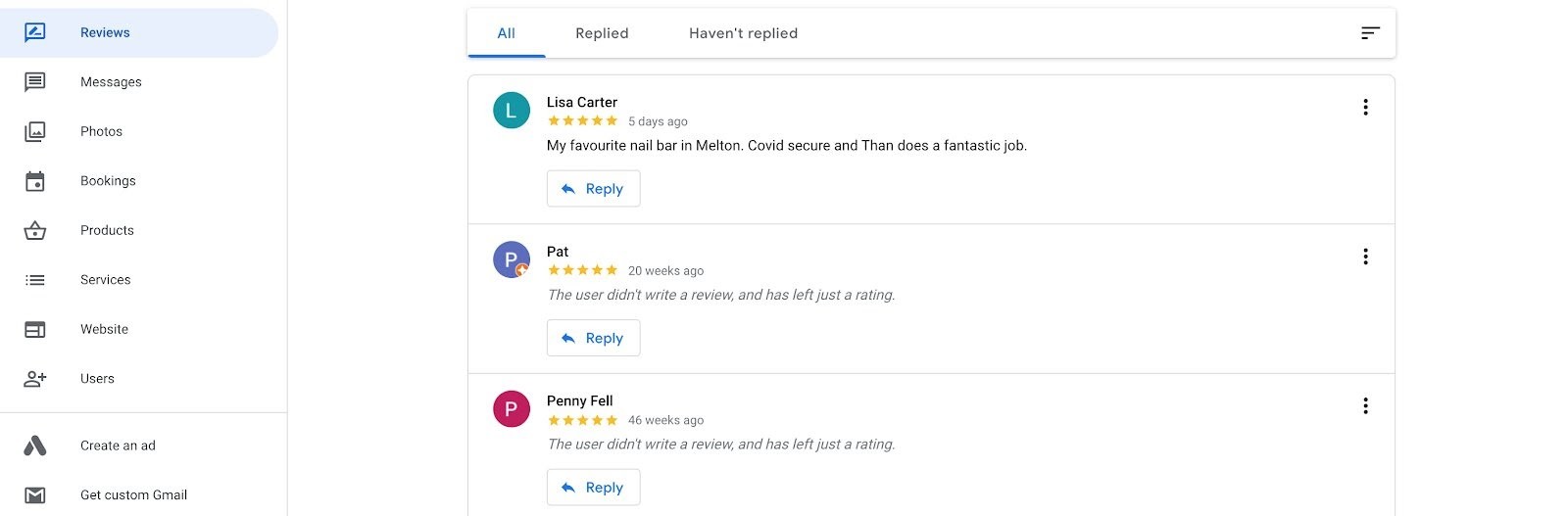Open more options for Pat's review
The image size is (1568, 516).
coord(1365,257)
